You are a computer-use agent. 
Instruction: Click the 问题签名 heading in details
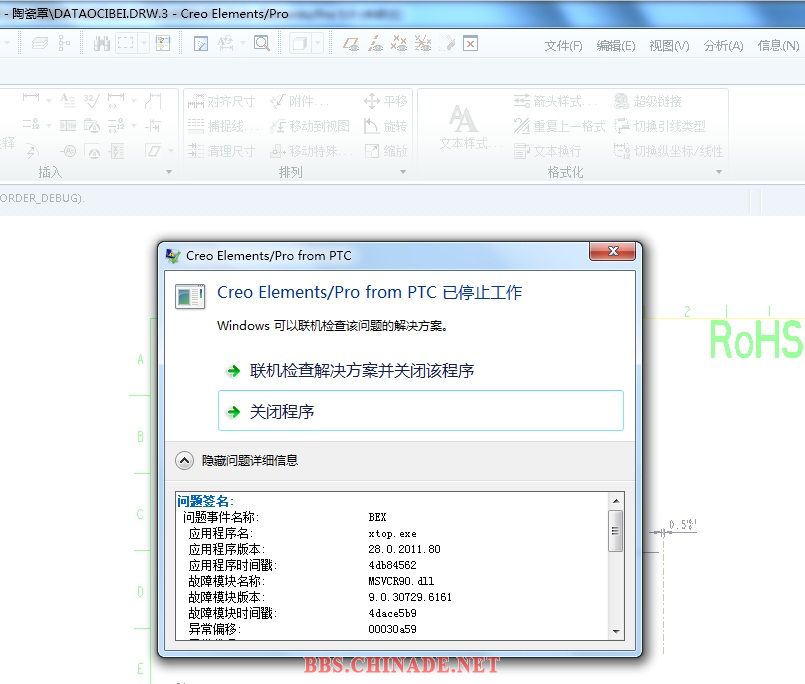(205, 501)
